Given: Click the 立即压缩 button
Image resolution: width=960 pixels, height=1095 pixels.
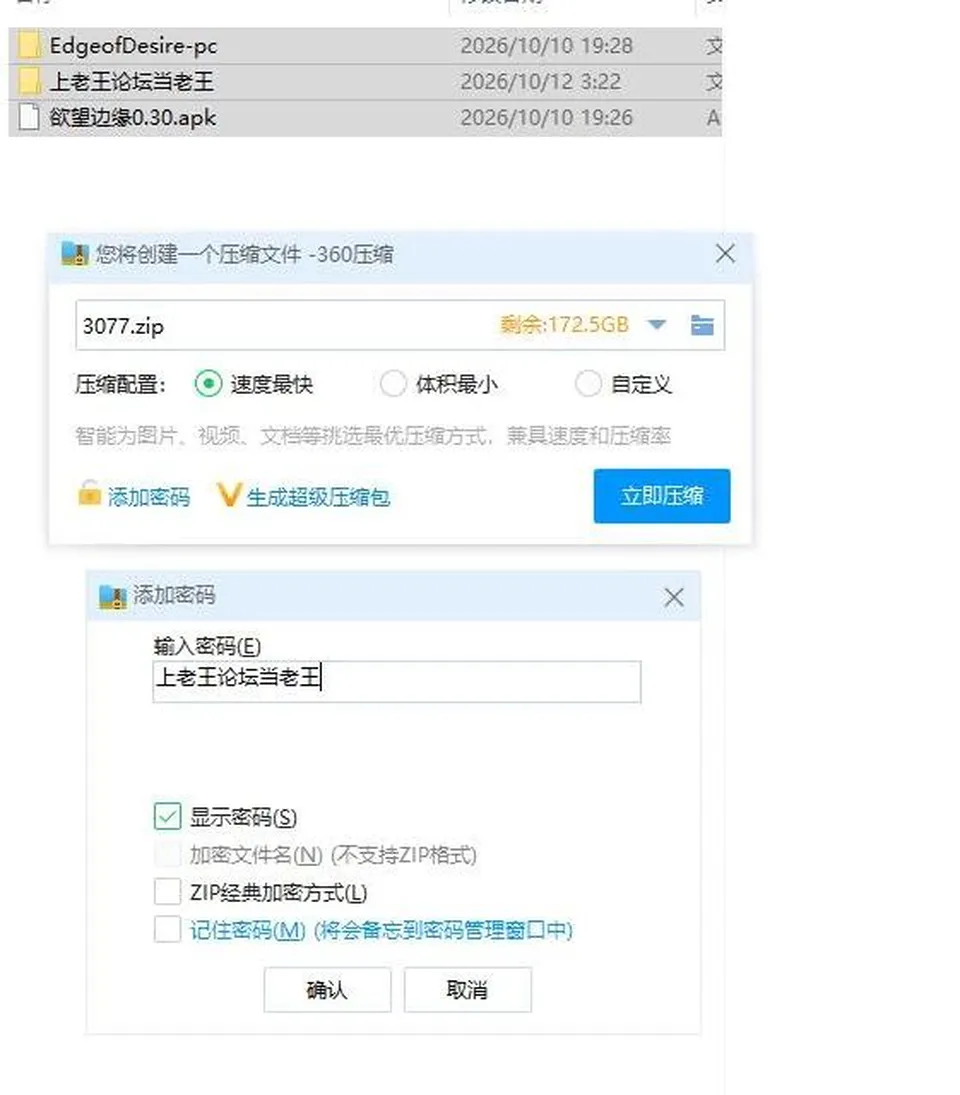Looking at the screenshot, I should pos(662,496).
